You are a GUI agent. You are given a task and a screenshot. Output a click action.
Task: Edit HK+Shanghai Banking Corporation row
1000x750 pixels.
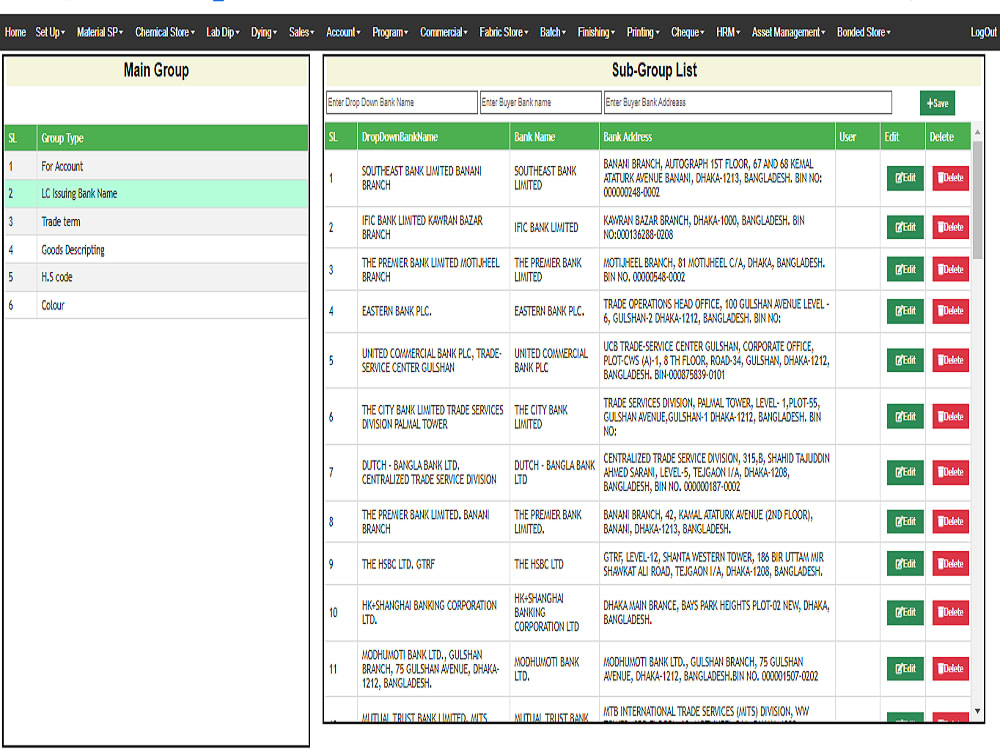tap(905, 612)
